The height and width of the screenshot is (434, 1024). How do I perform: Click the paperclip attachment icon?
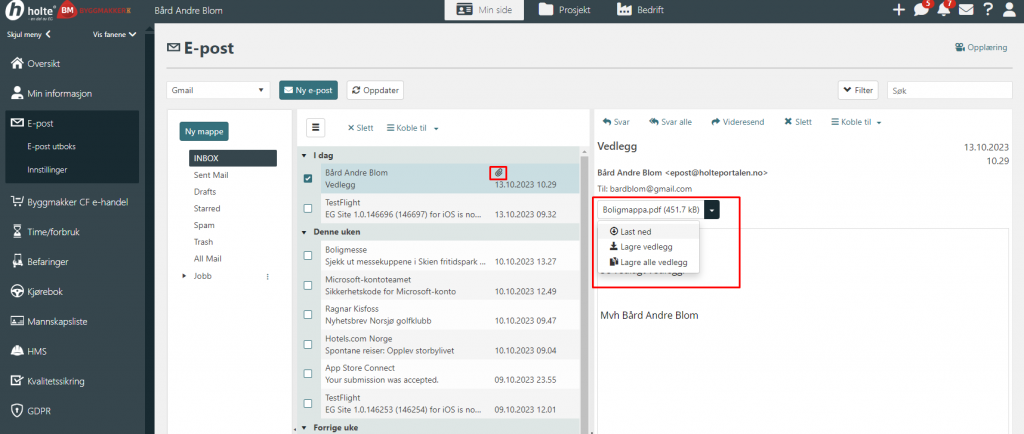(x=498, y=172)
